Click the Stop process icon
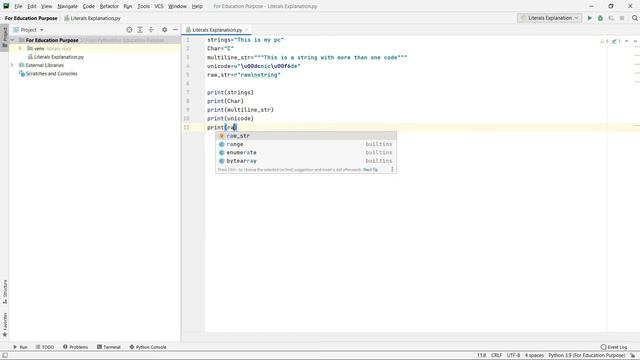Image resolution: width=640 pixels, height=360 pixels. pos(622,18)
